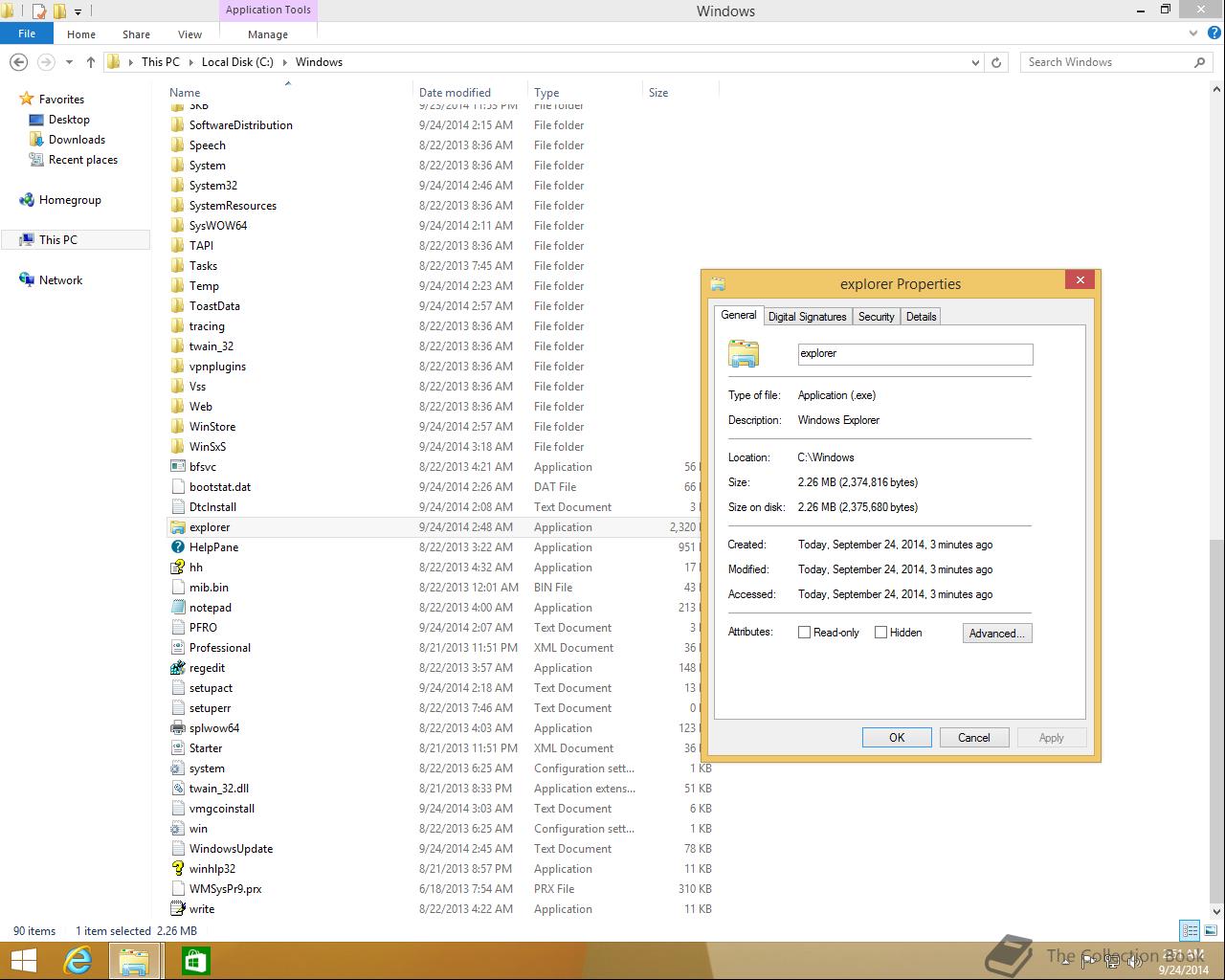Switch to large icons view button
Screen dimensions: 1225x980
coord(1211,930)
